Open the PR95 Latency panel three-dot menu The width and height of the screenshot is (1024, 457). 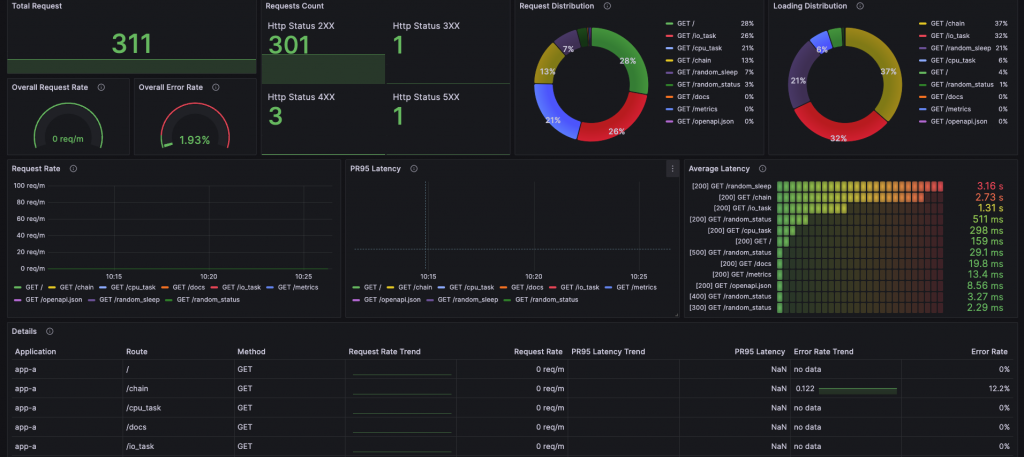pos(672,169)
